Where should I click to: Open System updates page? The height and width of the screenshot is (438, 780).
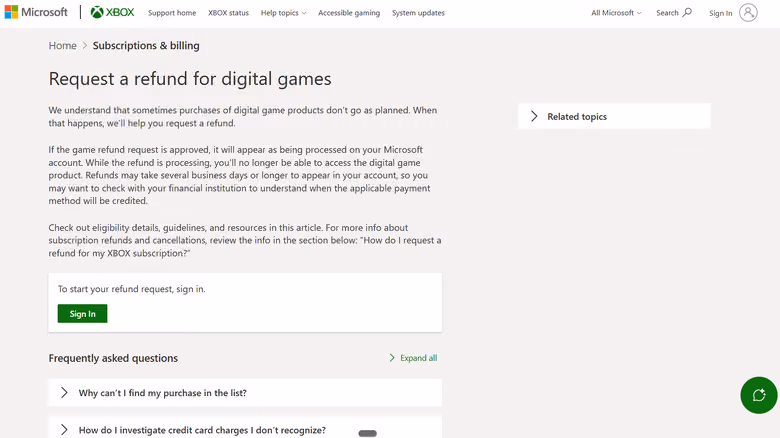[x=418, y=13]
